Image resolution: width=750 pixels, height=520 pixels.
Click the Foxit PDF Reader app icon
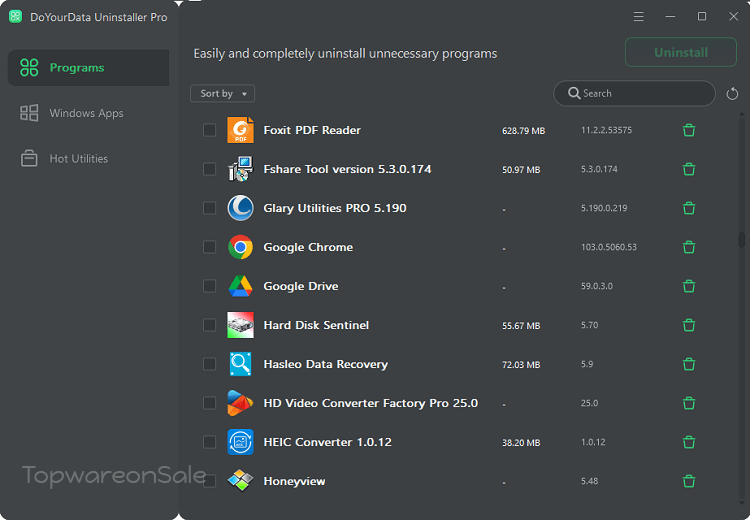tap(240, 130)
